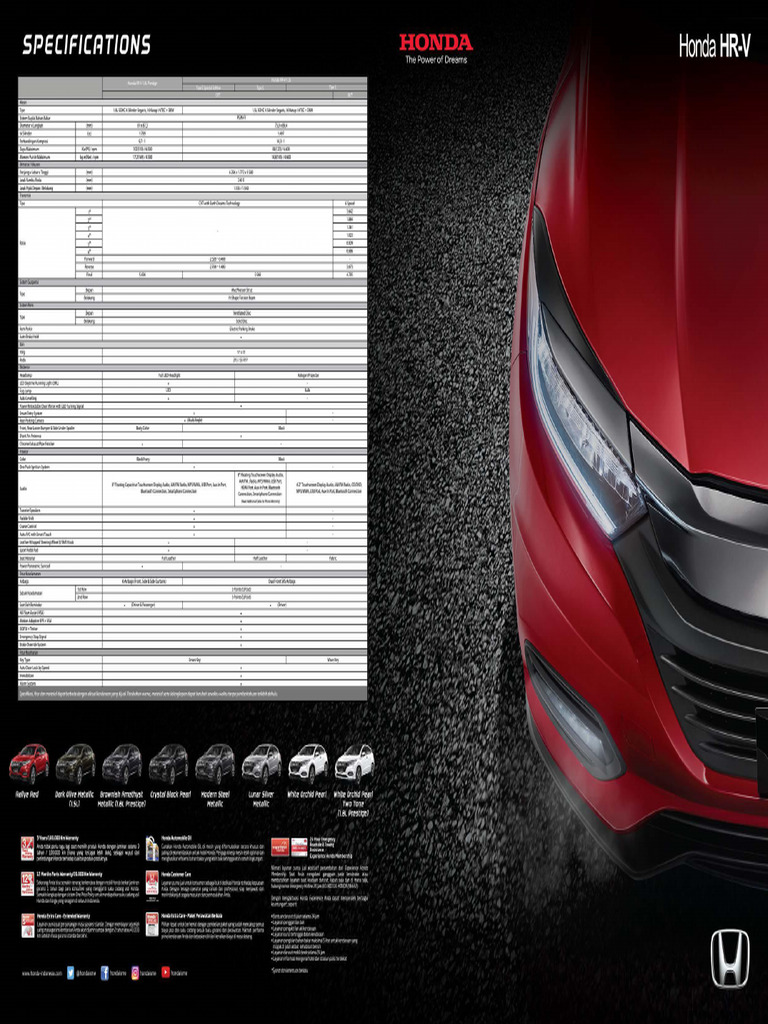This screenshot has height=1024, width=768.
Task: Select the White Orchid Pearl Two Tone thumbnail
Action: tap(354, 764)
